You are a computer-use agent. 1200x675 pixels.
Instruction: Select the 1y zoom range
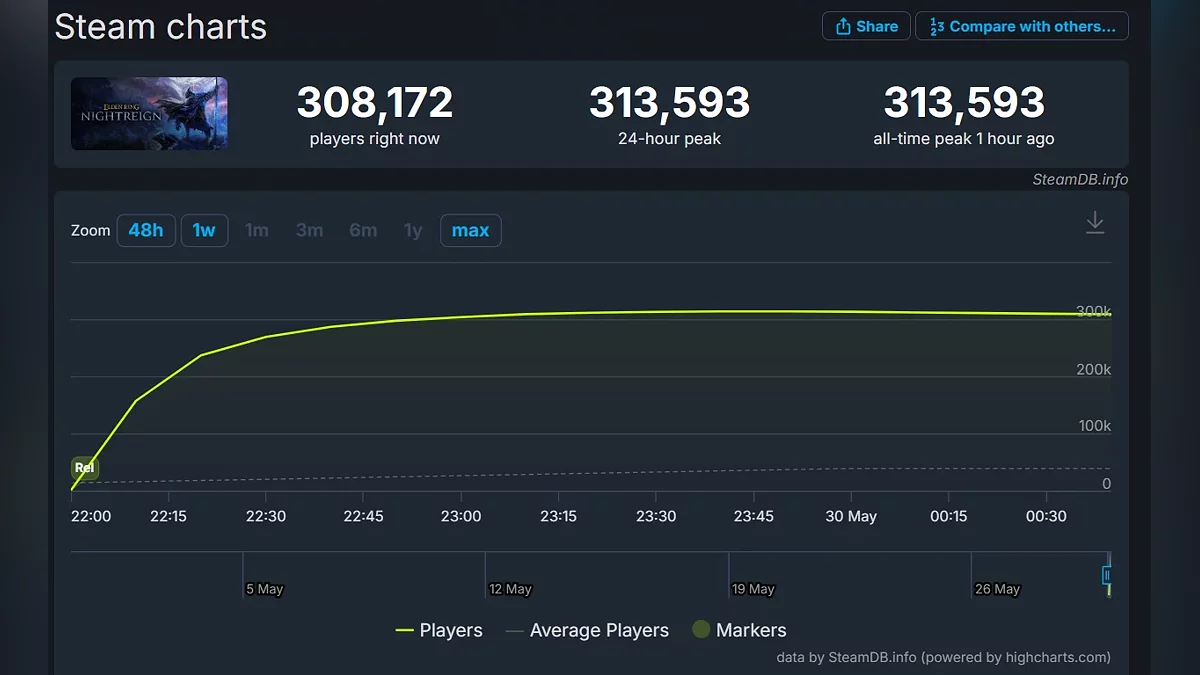(x=413, y=230)
